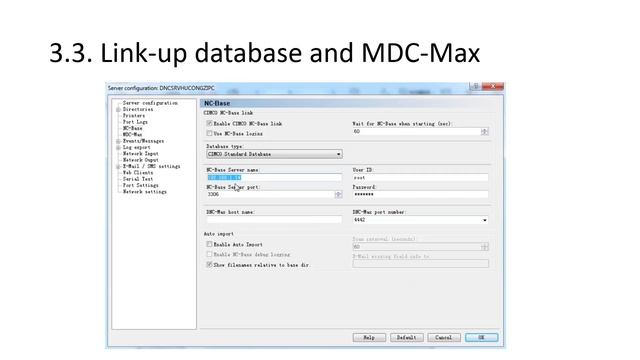This screenshot has height=360, width=640.
Task: Click the User ID input field
Action: point(420,178)
